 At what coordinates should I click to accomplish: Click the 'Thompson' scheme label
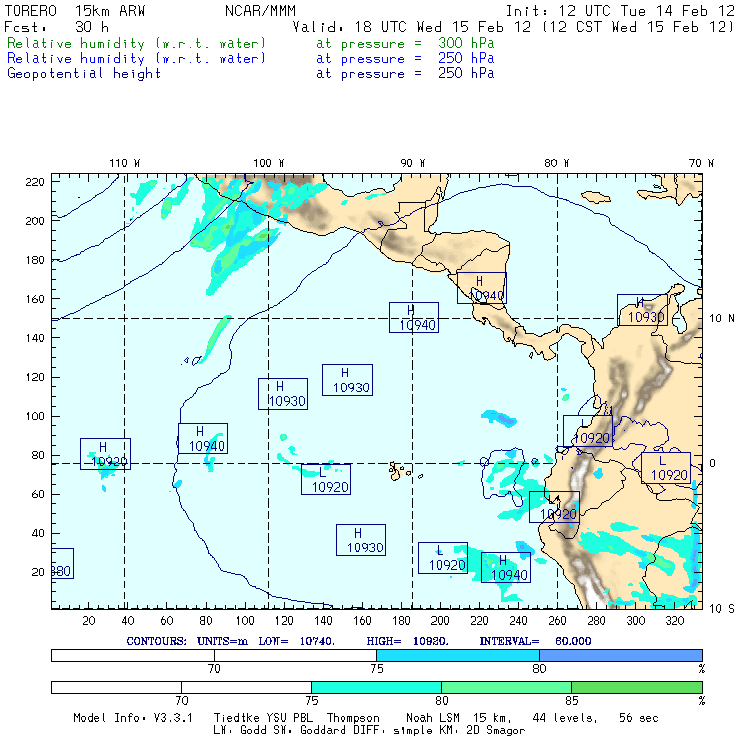coord(353,718)
